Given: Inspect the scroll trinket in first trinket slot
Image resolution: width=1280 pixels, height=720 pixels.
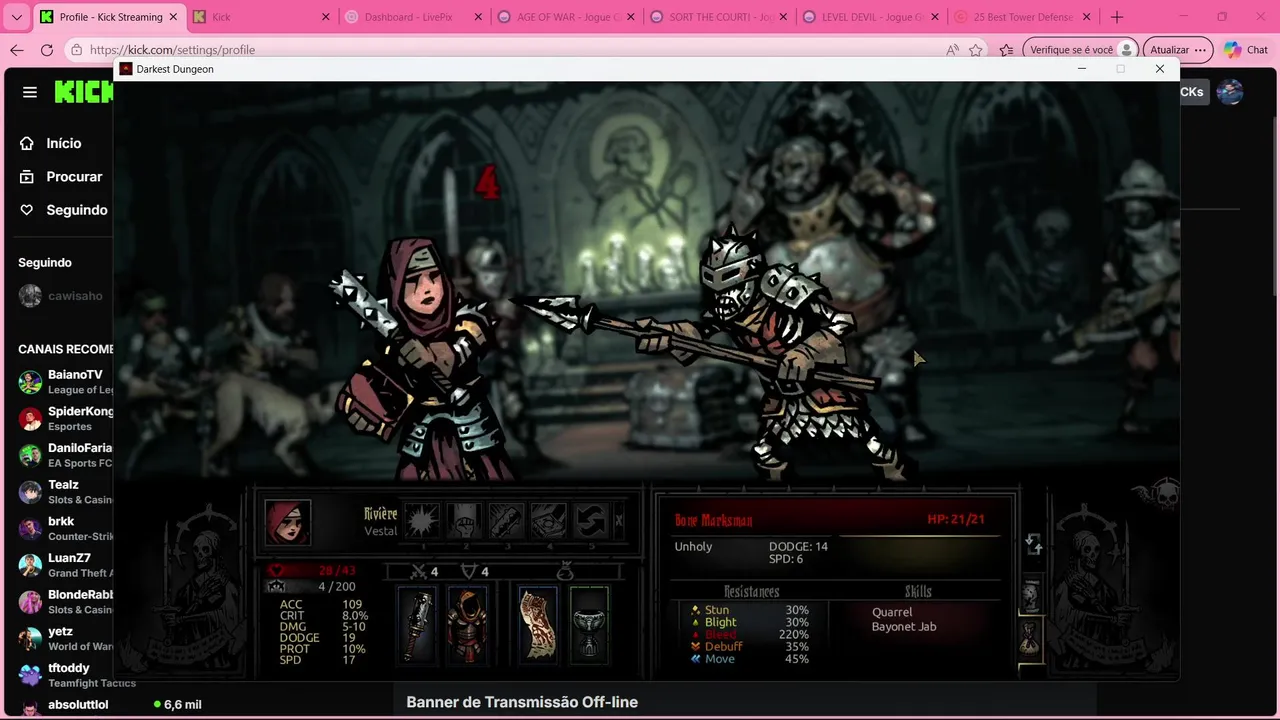Looking at the screenshot, I should pyautogui.click(x=538, y=625).
